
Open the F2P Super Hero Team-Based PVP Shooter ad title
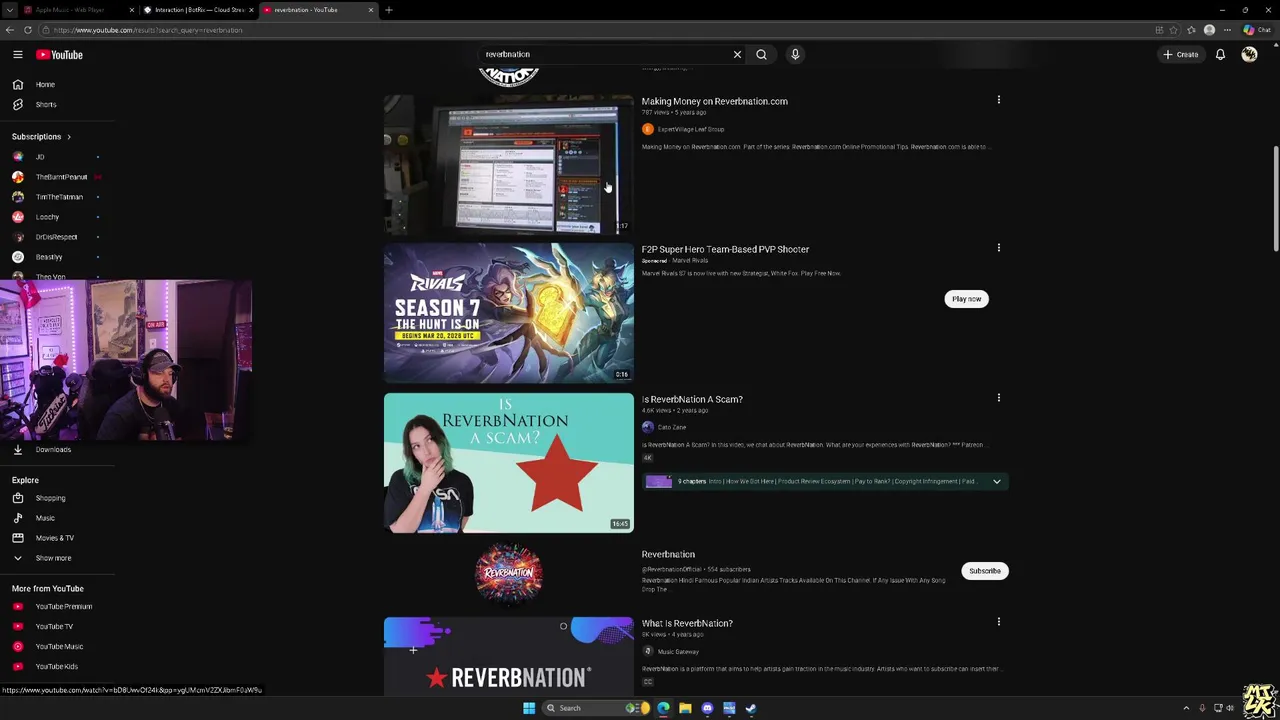725,249
